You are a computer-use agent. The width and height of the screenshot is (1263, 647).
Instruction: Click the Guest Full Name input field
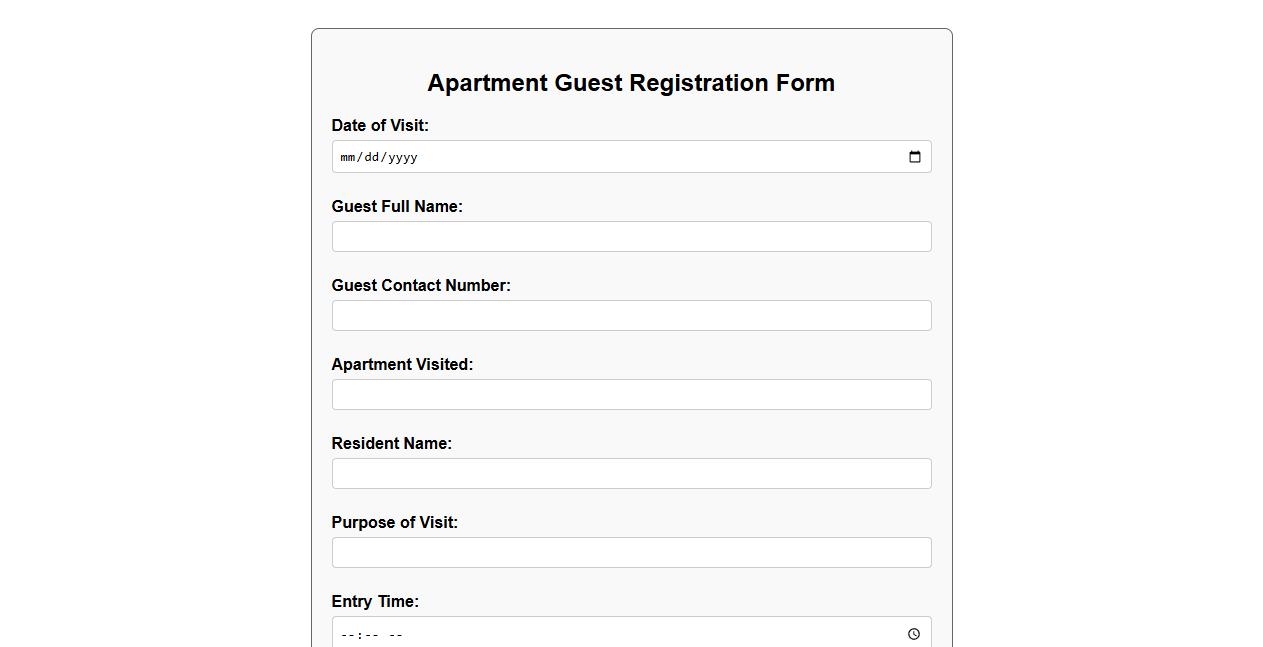631,236
